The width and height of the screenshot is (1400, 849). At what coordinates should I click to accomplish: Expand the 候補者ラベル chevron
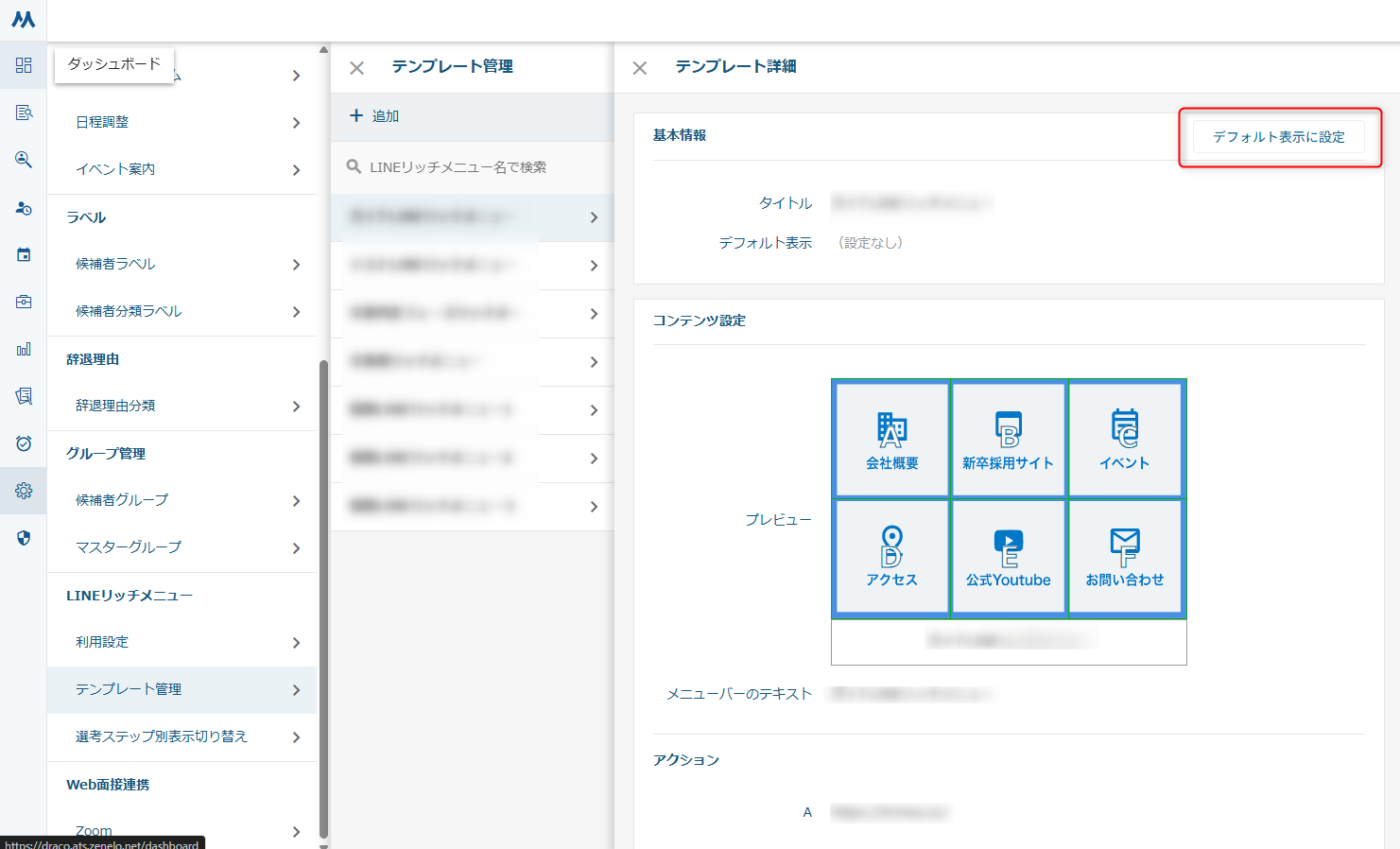(296, 265)
